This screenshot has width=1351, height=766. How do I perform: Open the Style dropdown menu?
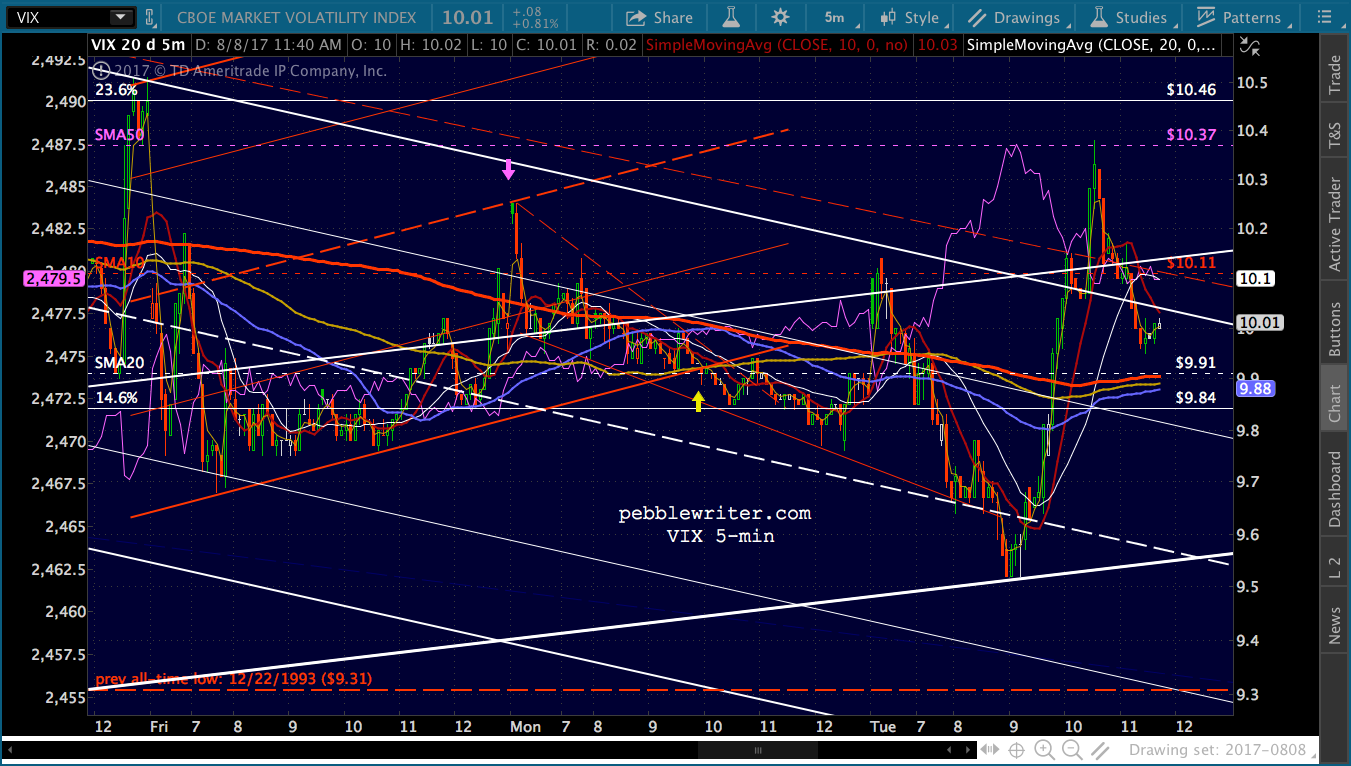[910, 17]
